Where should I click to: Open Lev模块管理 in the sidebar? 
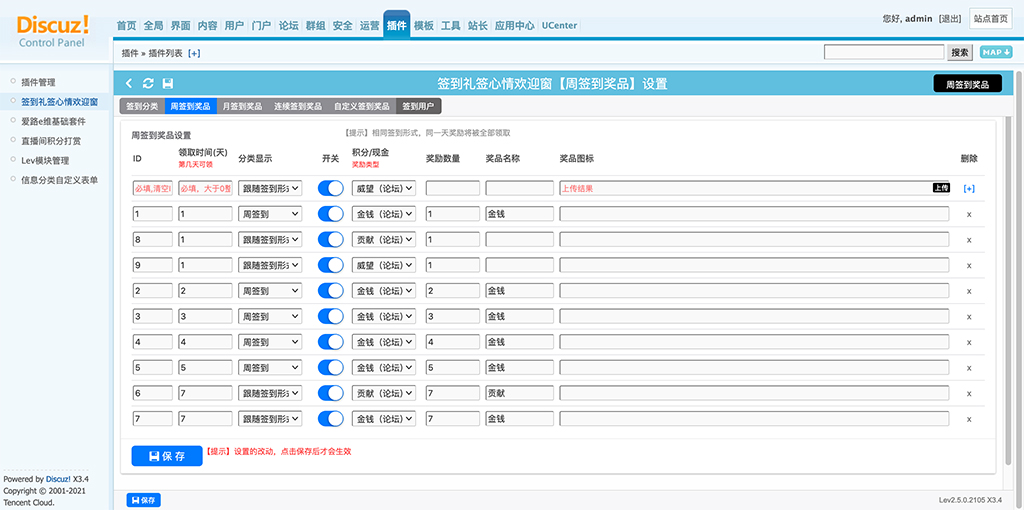click(45, 160)
